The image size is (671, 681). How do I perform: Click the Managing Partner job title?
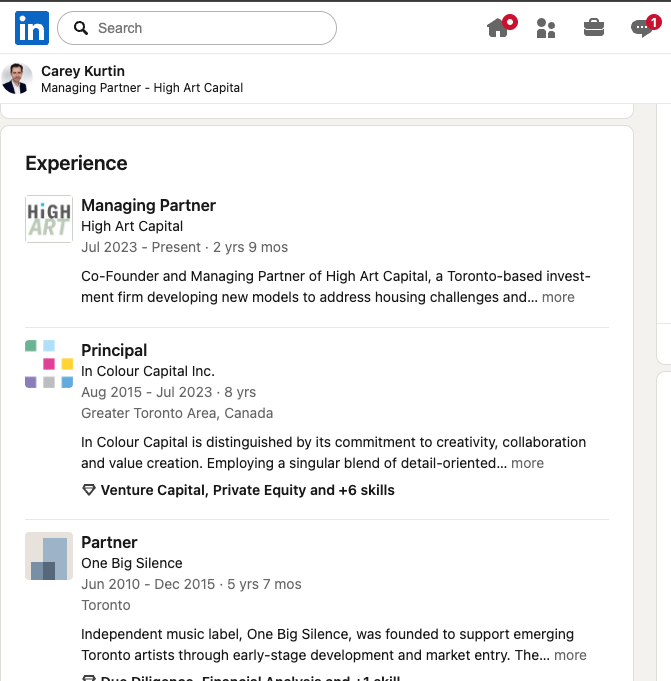[x=149, y=205]
